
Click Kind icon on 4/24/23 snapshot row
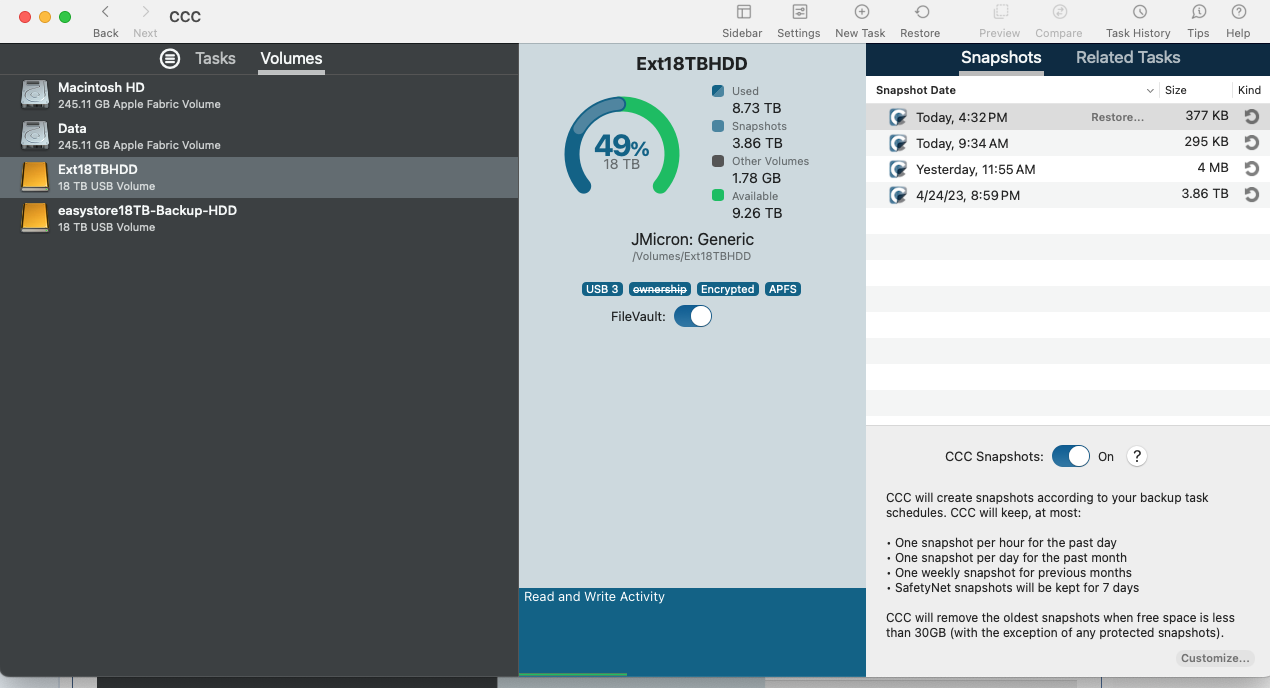(x=1251, y=195)
